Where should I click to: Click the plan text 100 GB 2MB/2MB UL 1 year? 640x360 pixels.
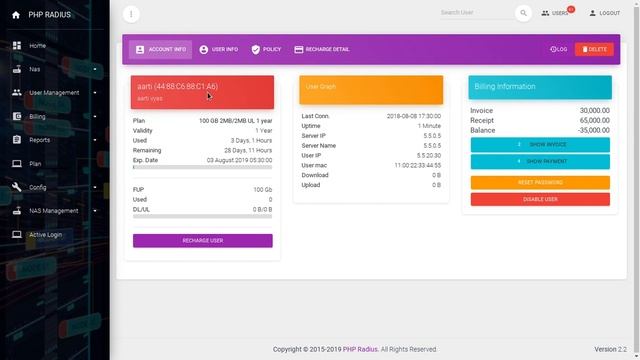(236, 121)
